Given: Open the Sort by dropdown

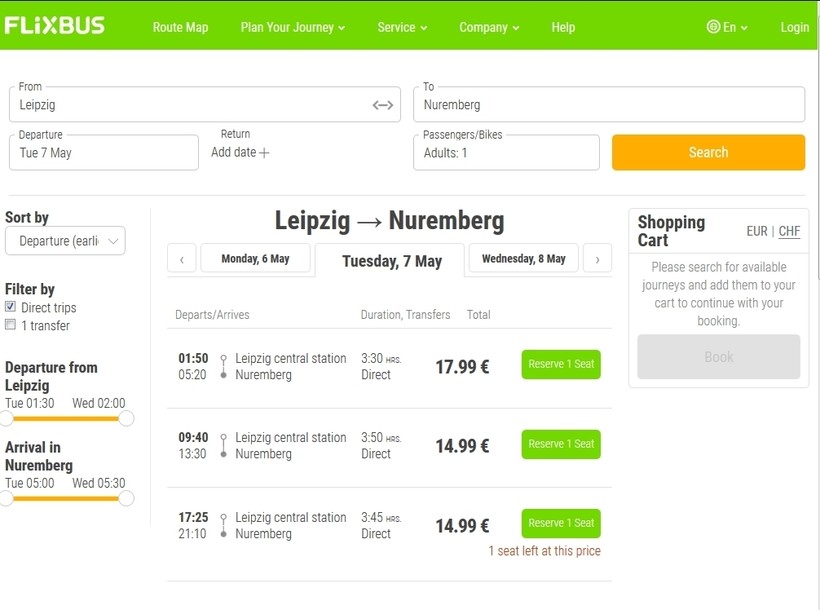Looking at the screenshot, I should [x=65, y=241].
